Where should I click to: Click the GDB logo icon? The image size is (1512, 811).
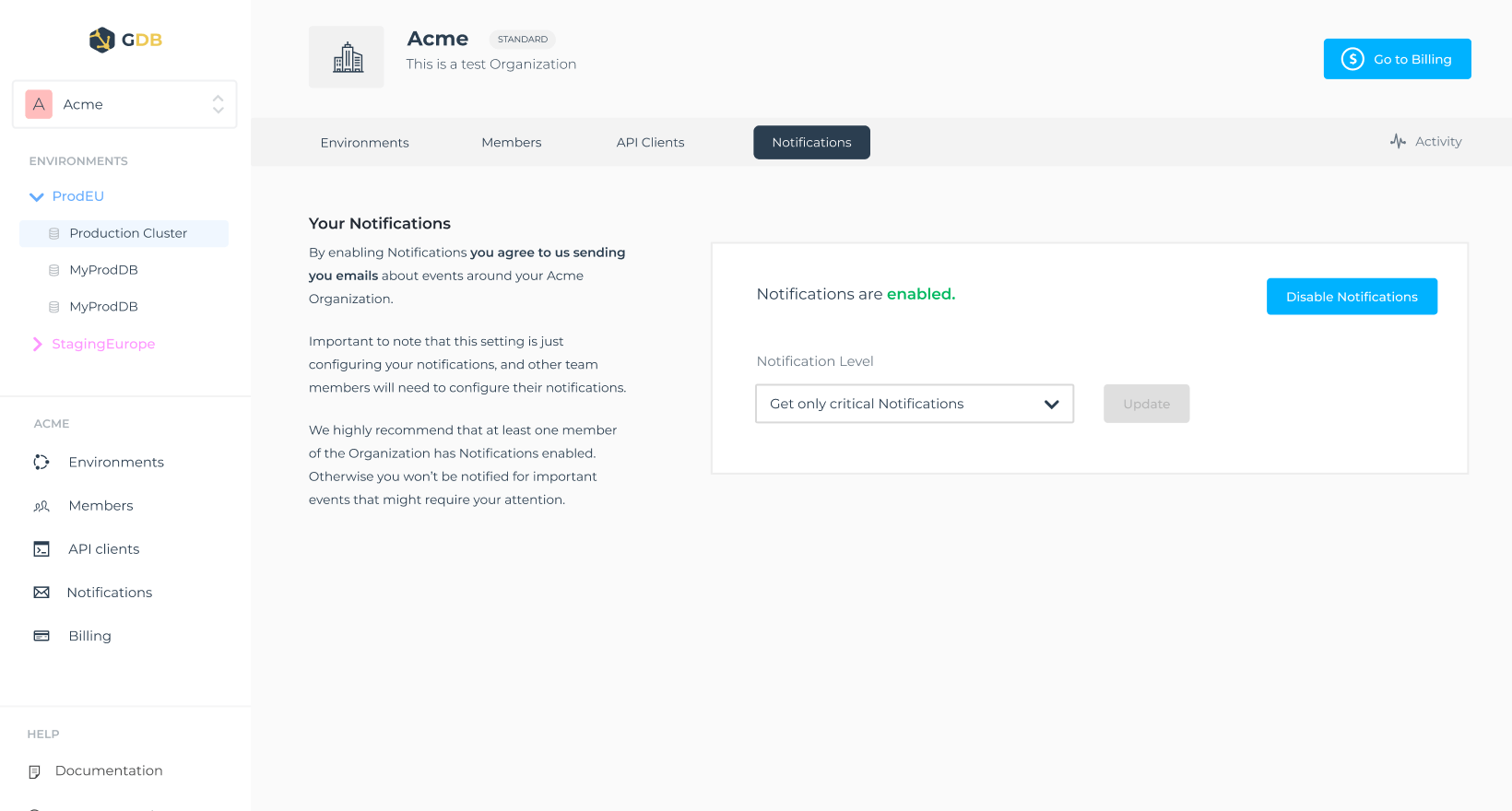pyautogui.click(x=101, y=40)
